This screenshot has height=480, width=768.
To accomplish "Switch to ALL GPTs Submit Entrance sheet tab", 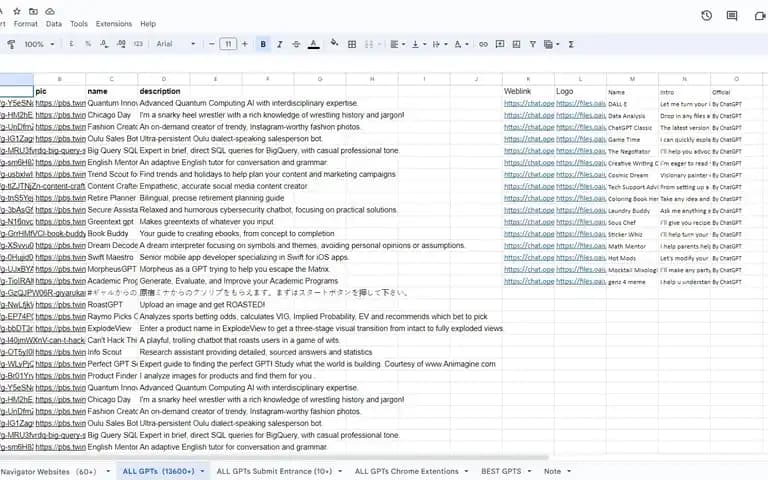I will 274,471.
